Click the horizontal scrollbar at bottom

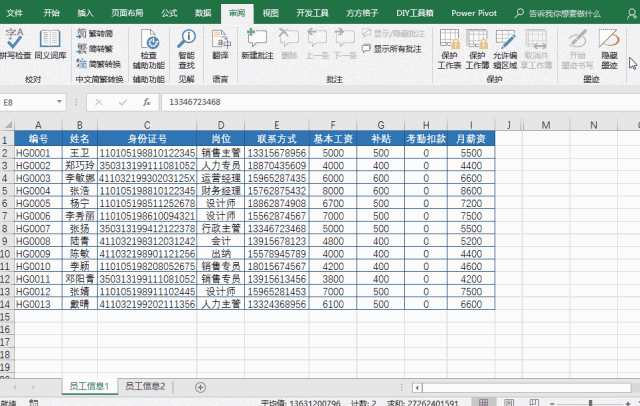tap(400, 386)
